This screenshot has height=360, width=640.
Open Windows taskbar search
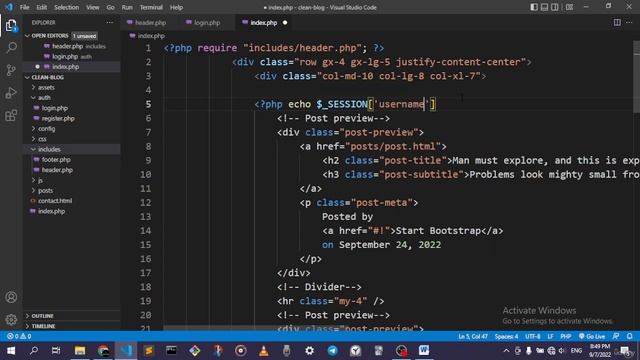(x=34, y=351)
